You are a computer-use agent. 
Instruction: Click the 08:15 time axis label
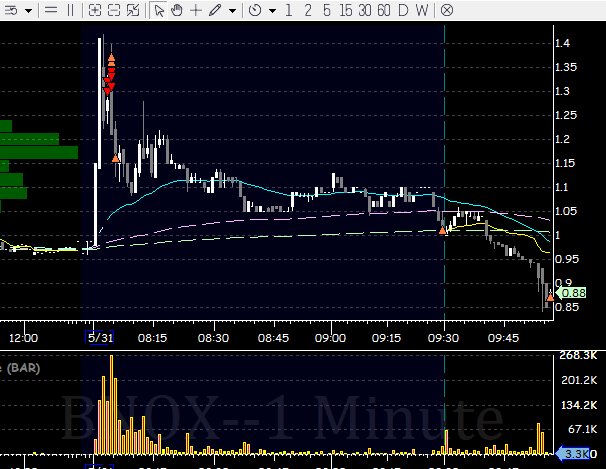click(x=152, y=338)
